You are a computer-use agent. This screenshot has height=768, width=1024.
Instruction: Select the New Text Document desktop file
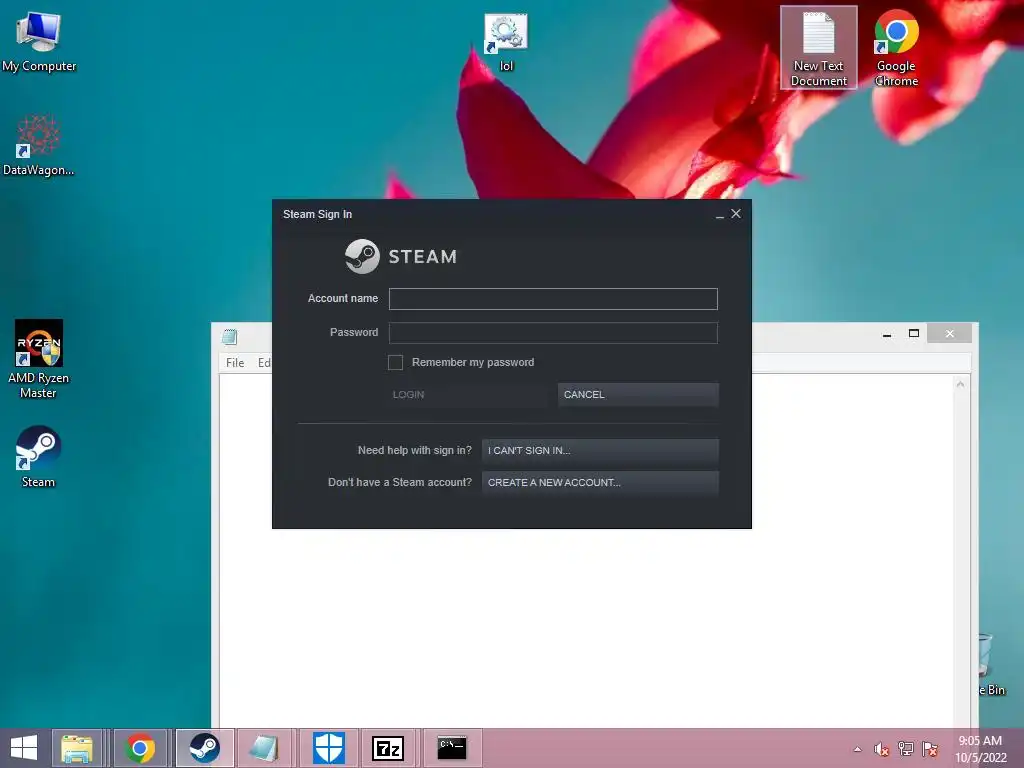(x=818, y=48)
